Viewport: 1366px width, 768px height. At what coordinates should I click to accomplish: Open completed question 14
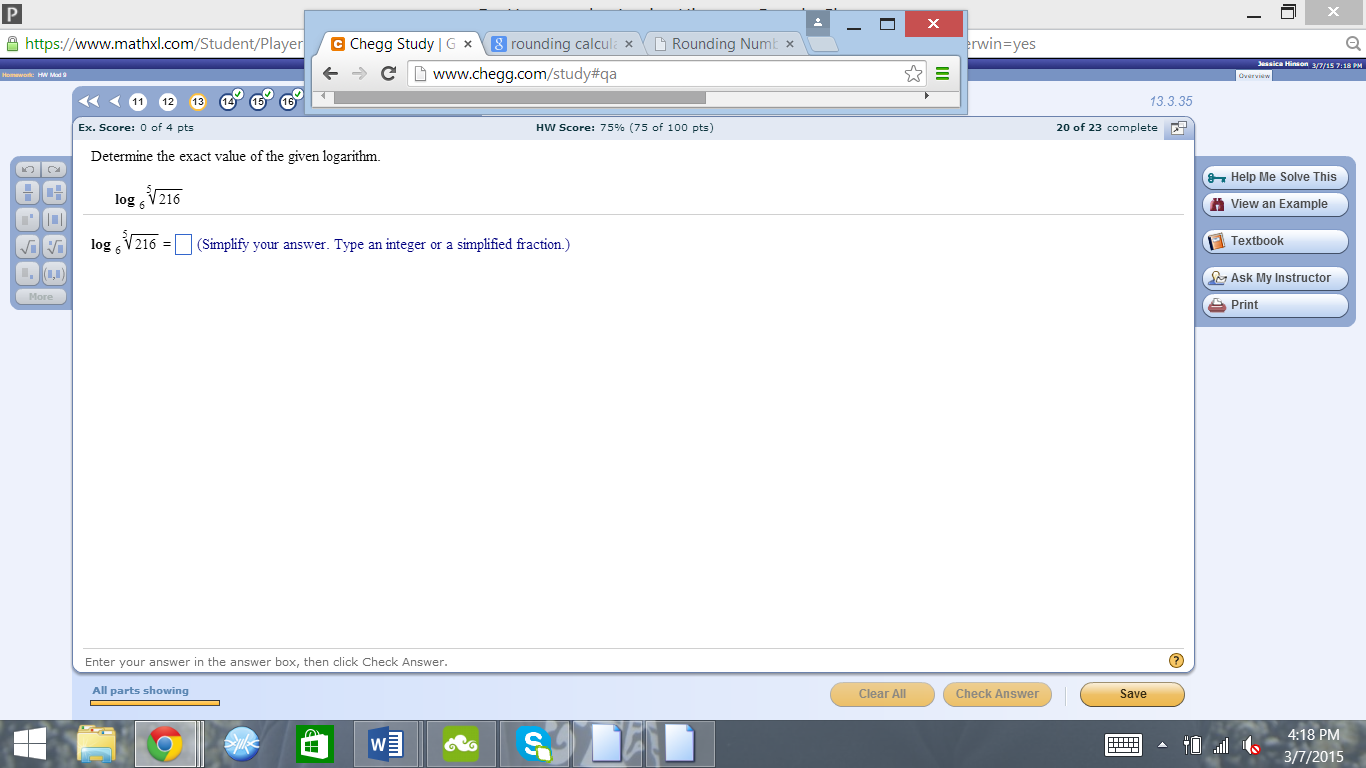(228, 101)
